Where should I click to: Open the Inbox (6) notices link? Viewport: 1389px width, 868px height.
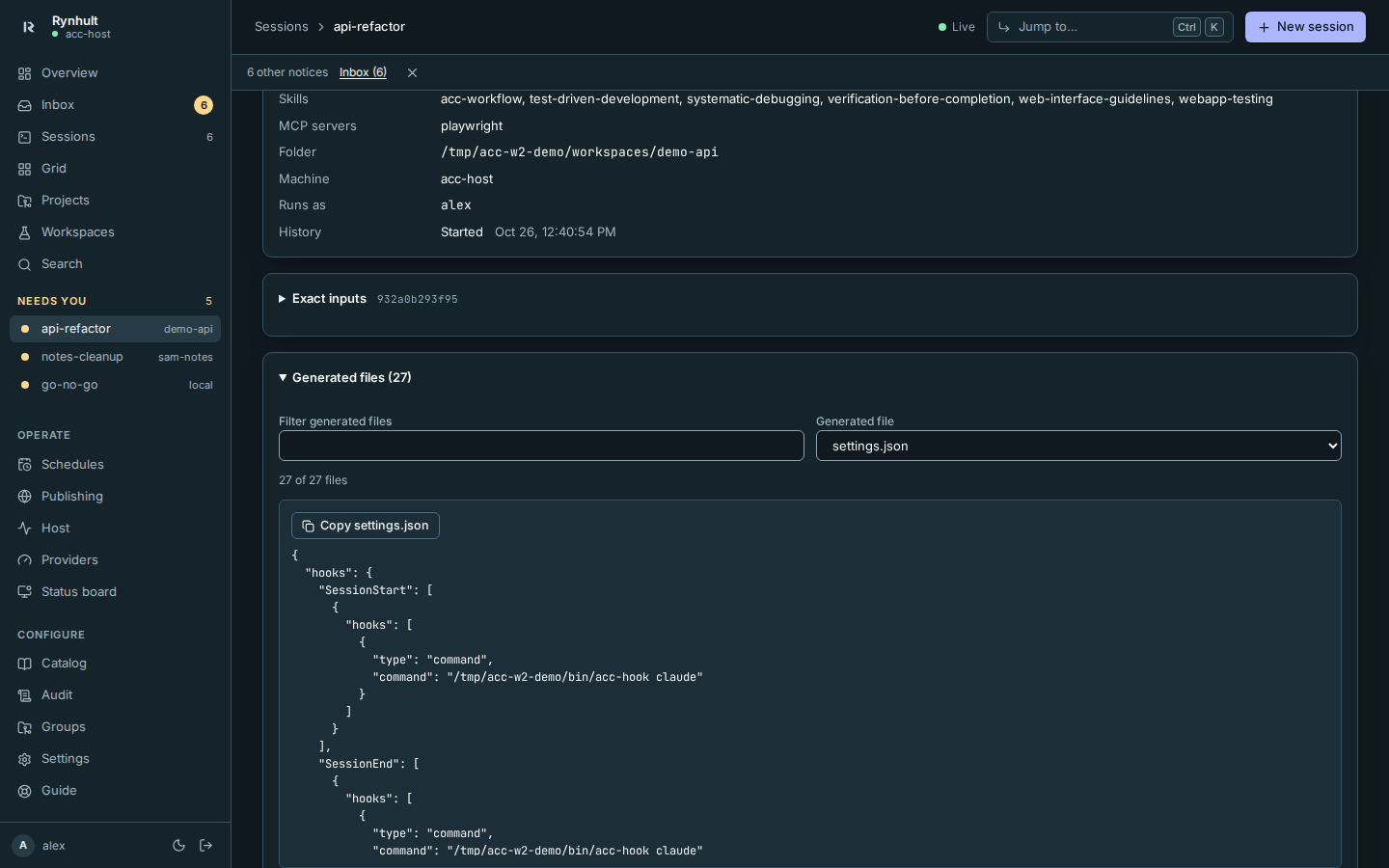363,72
